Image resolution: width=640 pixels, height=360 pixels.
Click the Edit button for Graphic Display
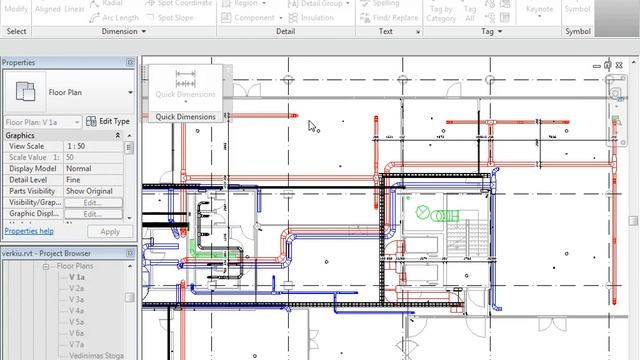coord(93,214)
